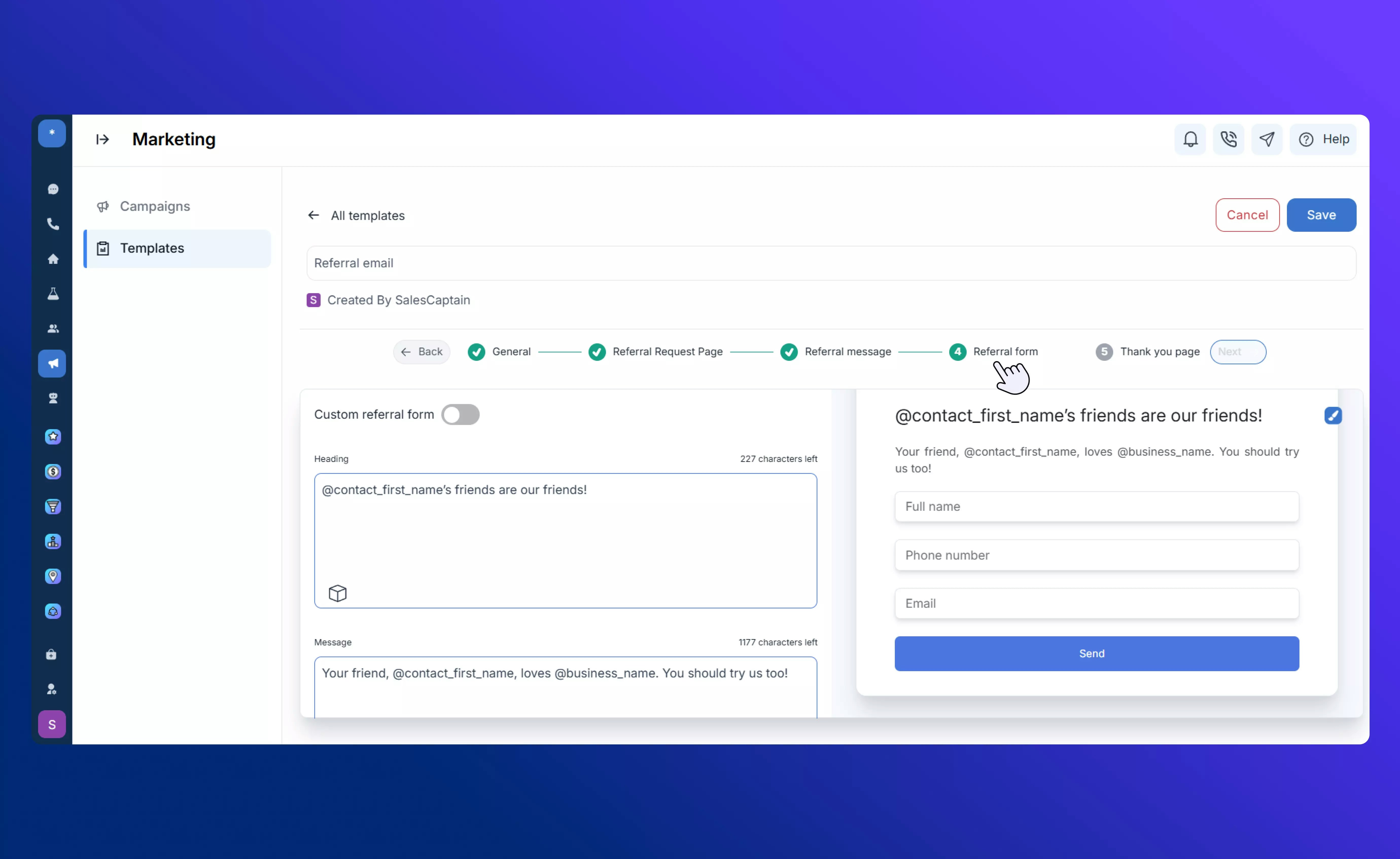This screenshot has width=1400, height=859.
Task: Expand the sidebar with arrow icon
Action: point(102,139)
